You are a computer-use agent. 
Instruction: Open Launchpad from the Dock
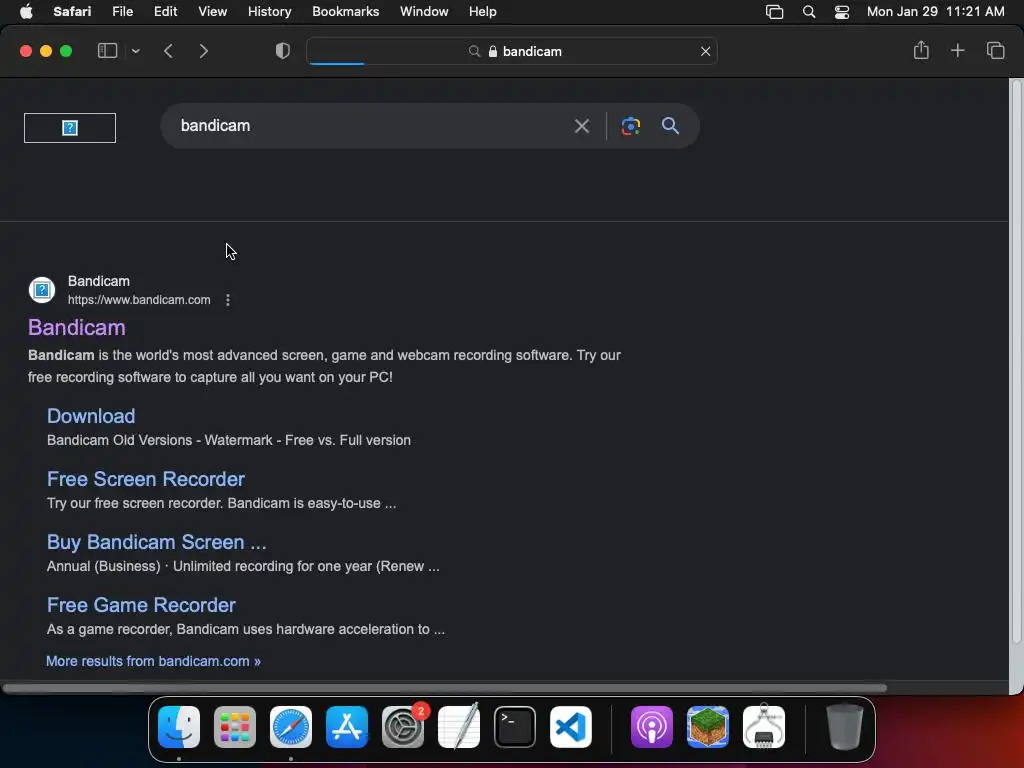pos(235,727)
